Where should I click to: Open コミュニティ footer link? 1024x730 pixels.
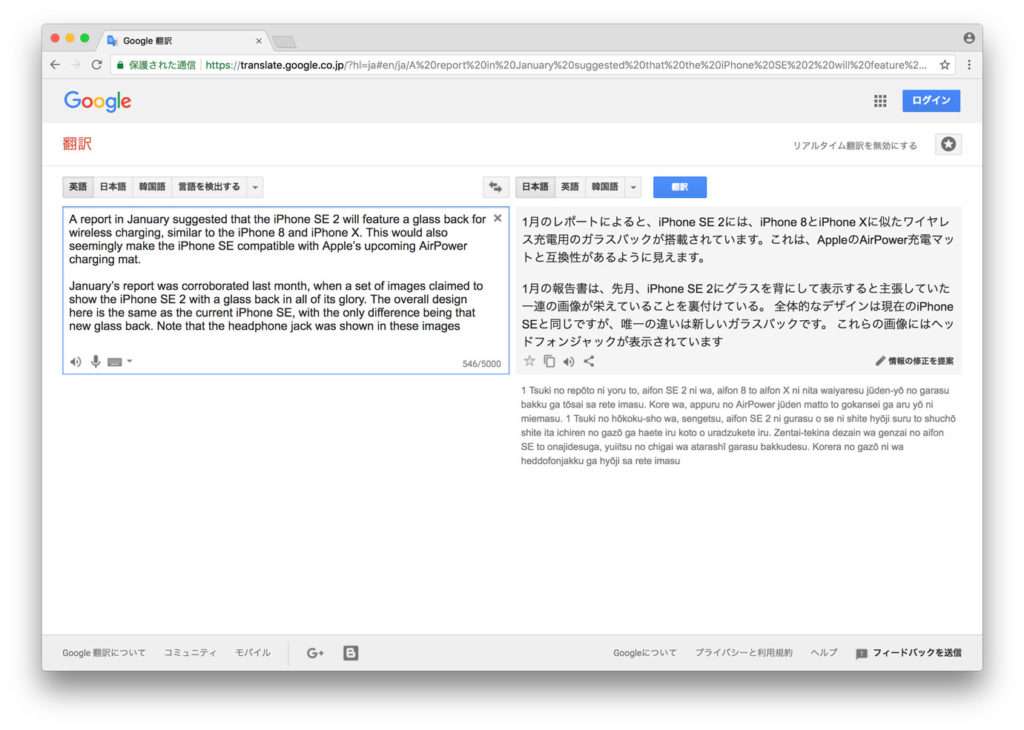[x=190, y=652]
